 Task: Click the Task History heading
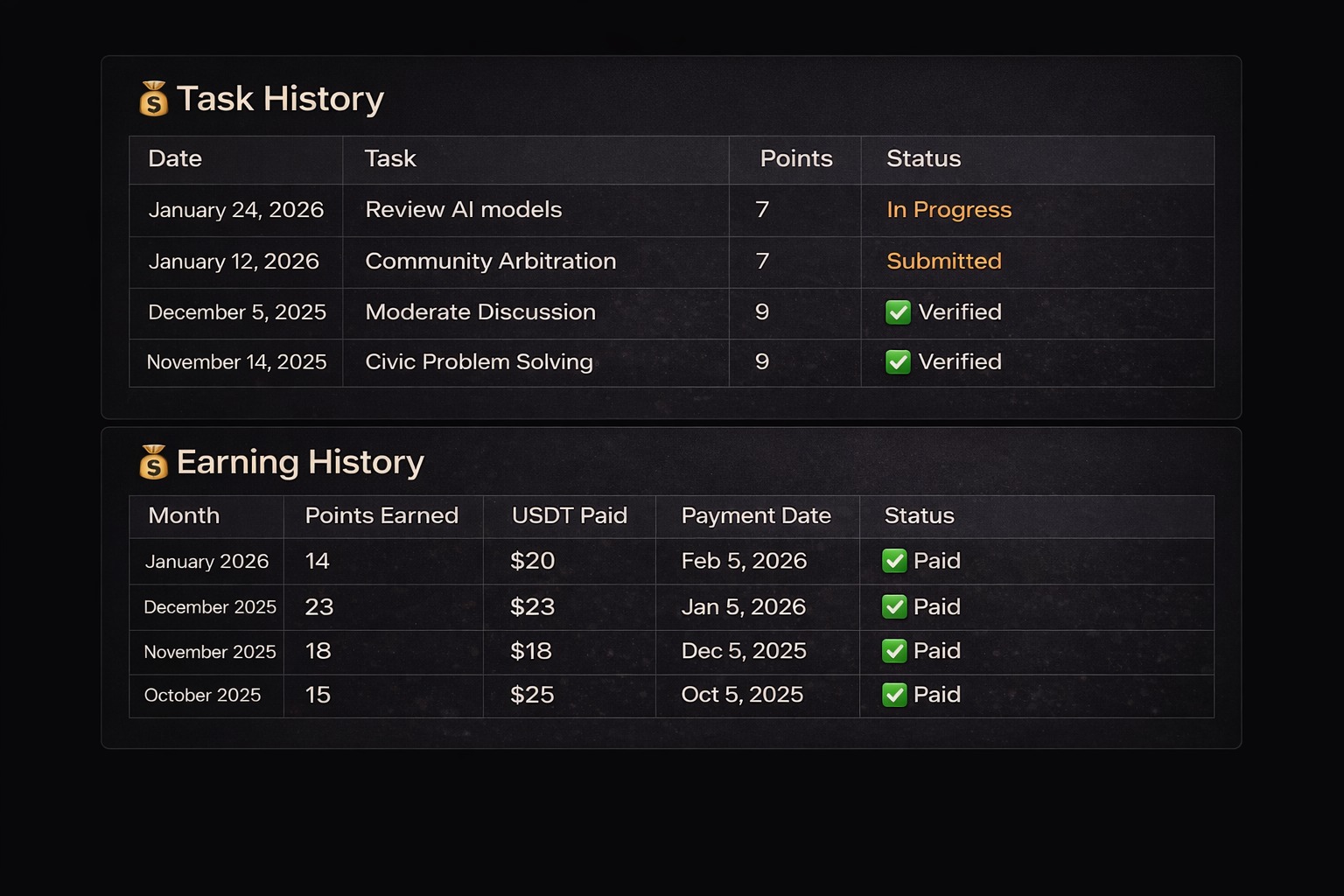(x=280, y=98)
